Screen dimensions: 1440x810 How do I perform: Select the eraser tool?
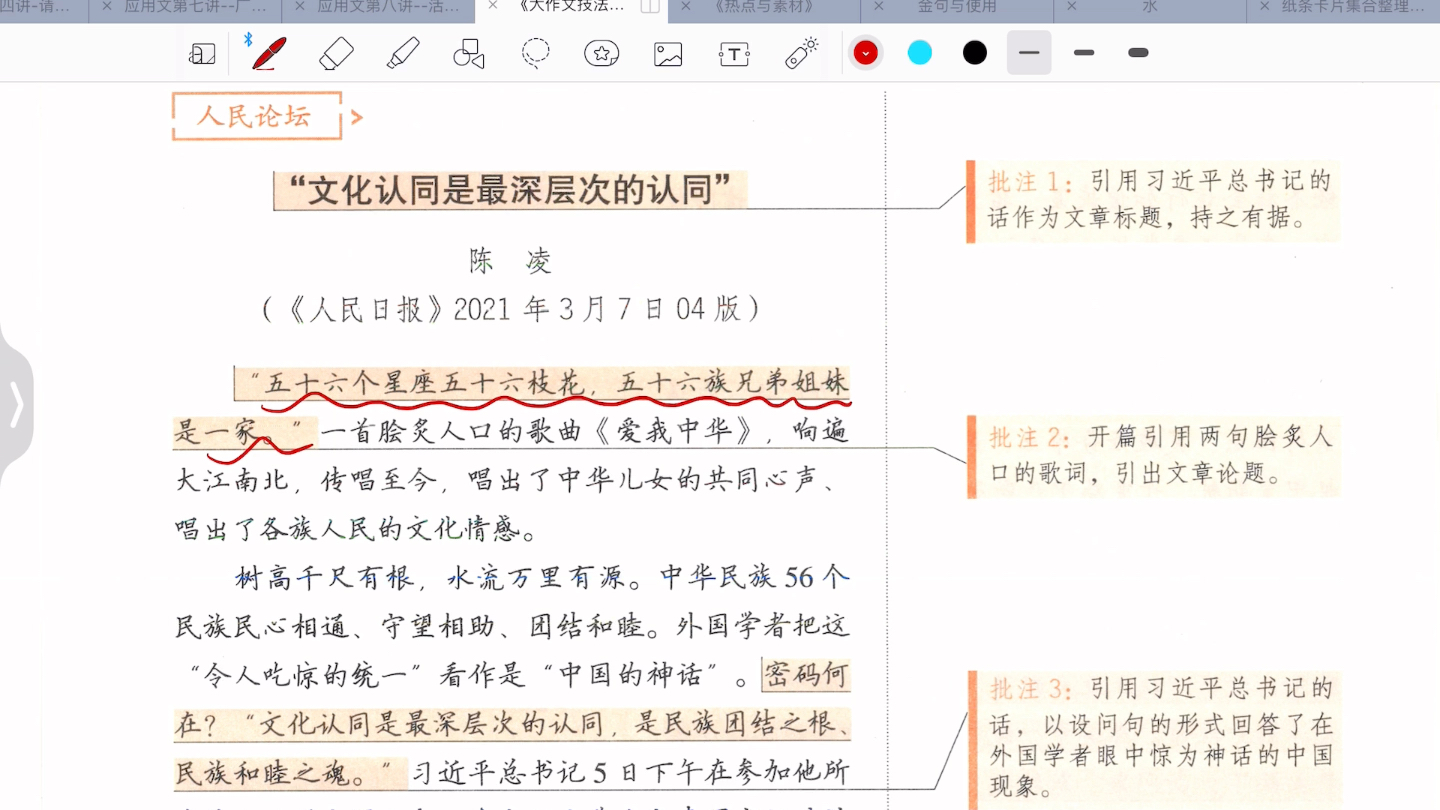pyautogui.click(x=336, y=53)
